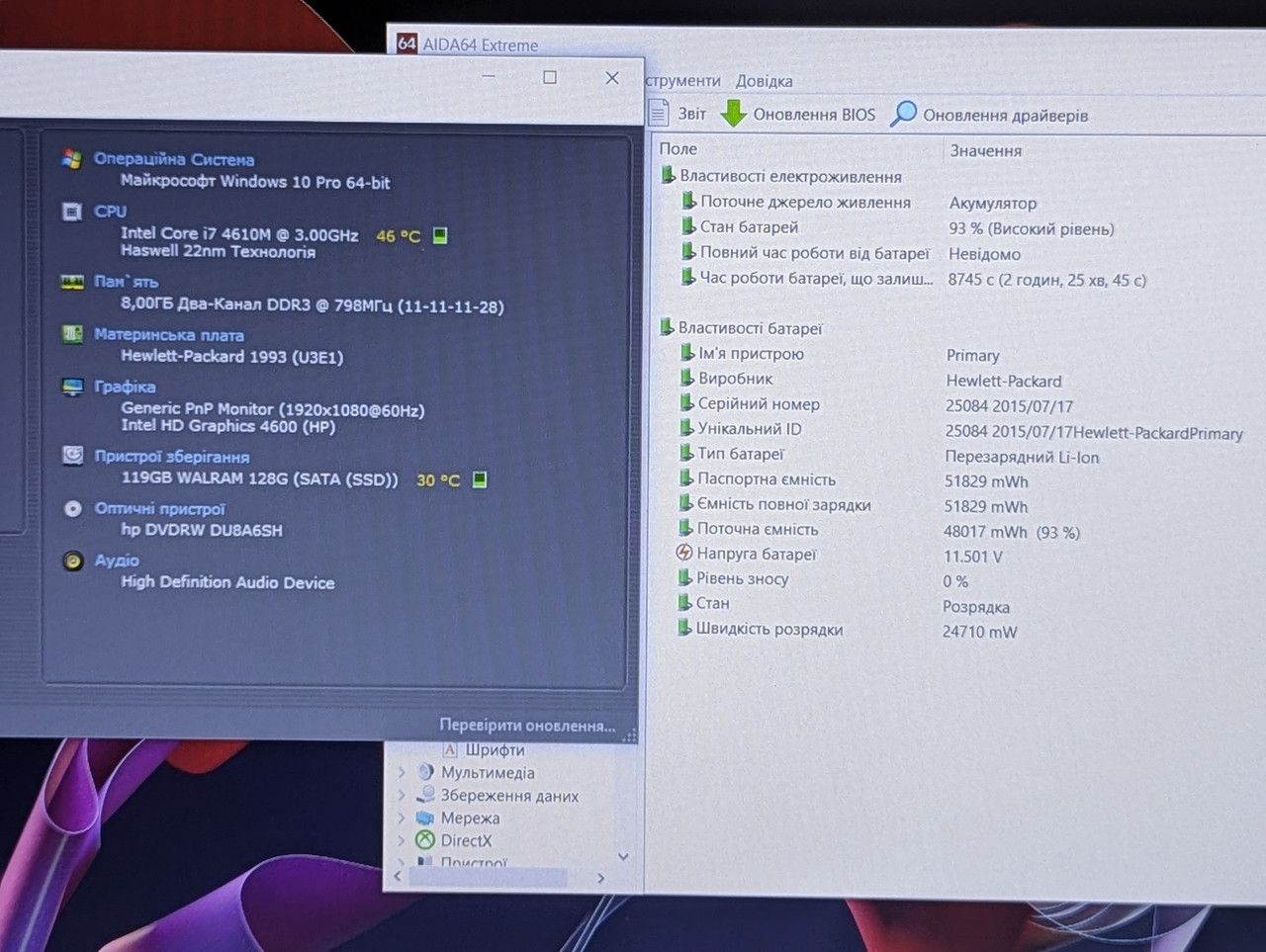This screenshot has width=1266, height=952.
Task: Click the tree pane horizontal scrollbar thumb
Action: point(489,878)
